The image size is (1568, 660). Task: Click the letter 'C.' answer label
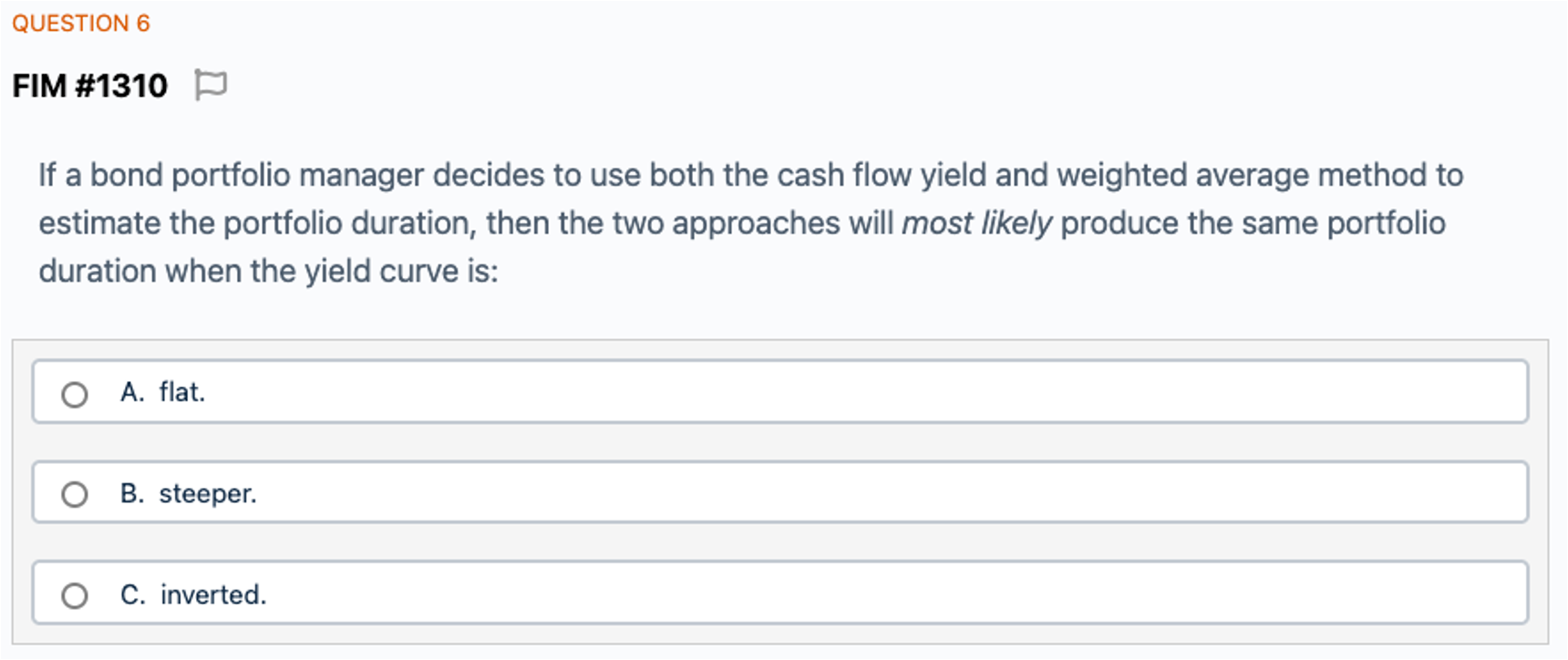pos(133,594)
